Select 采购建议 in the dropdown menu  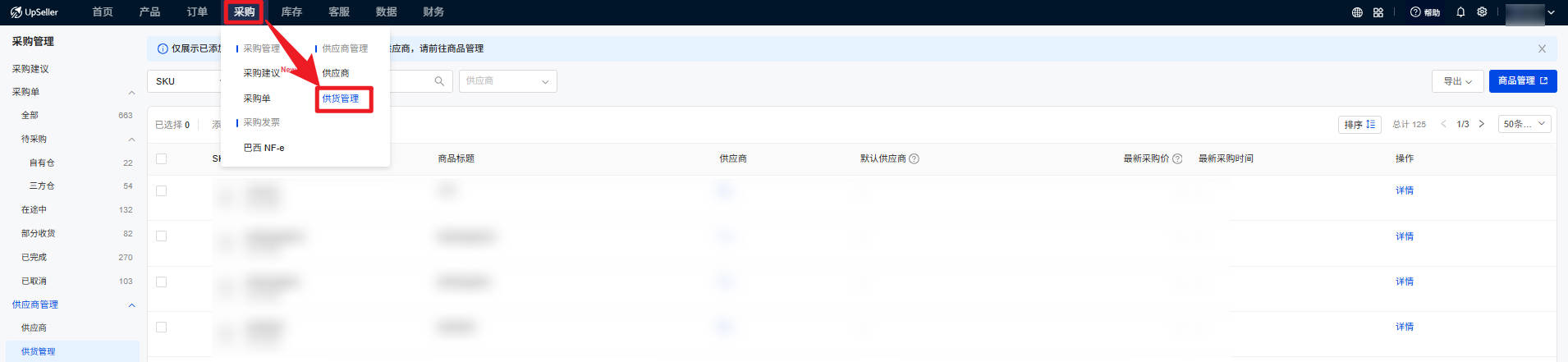coord(262,73)
